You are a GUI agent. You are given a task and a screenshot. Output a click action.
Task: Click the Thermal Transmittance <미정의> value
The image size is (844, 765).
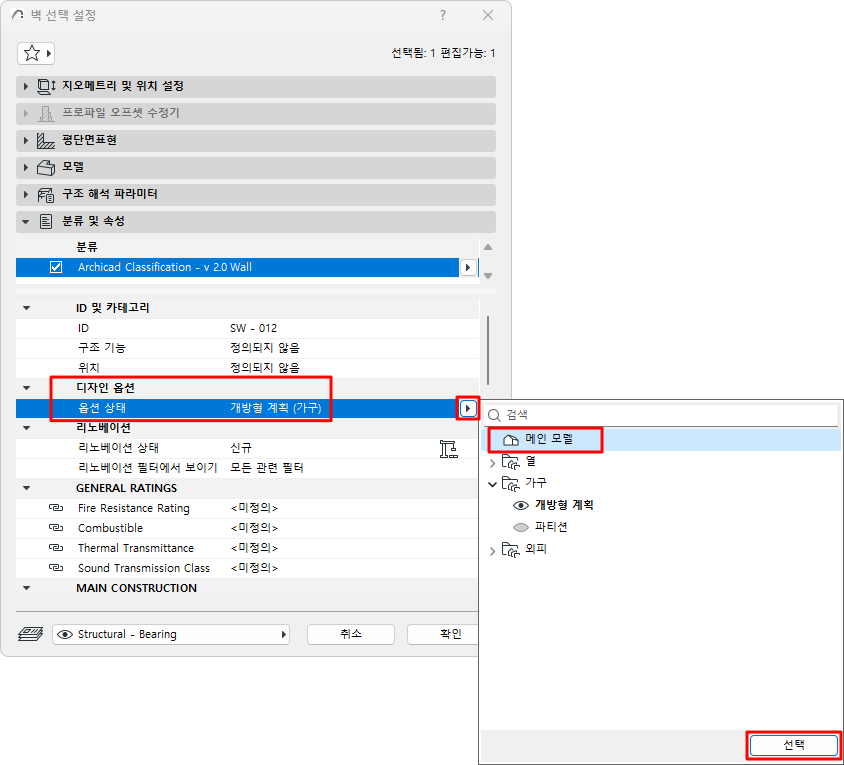pos(254,548)
